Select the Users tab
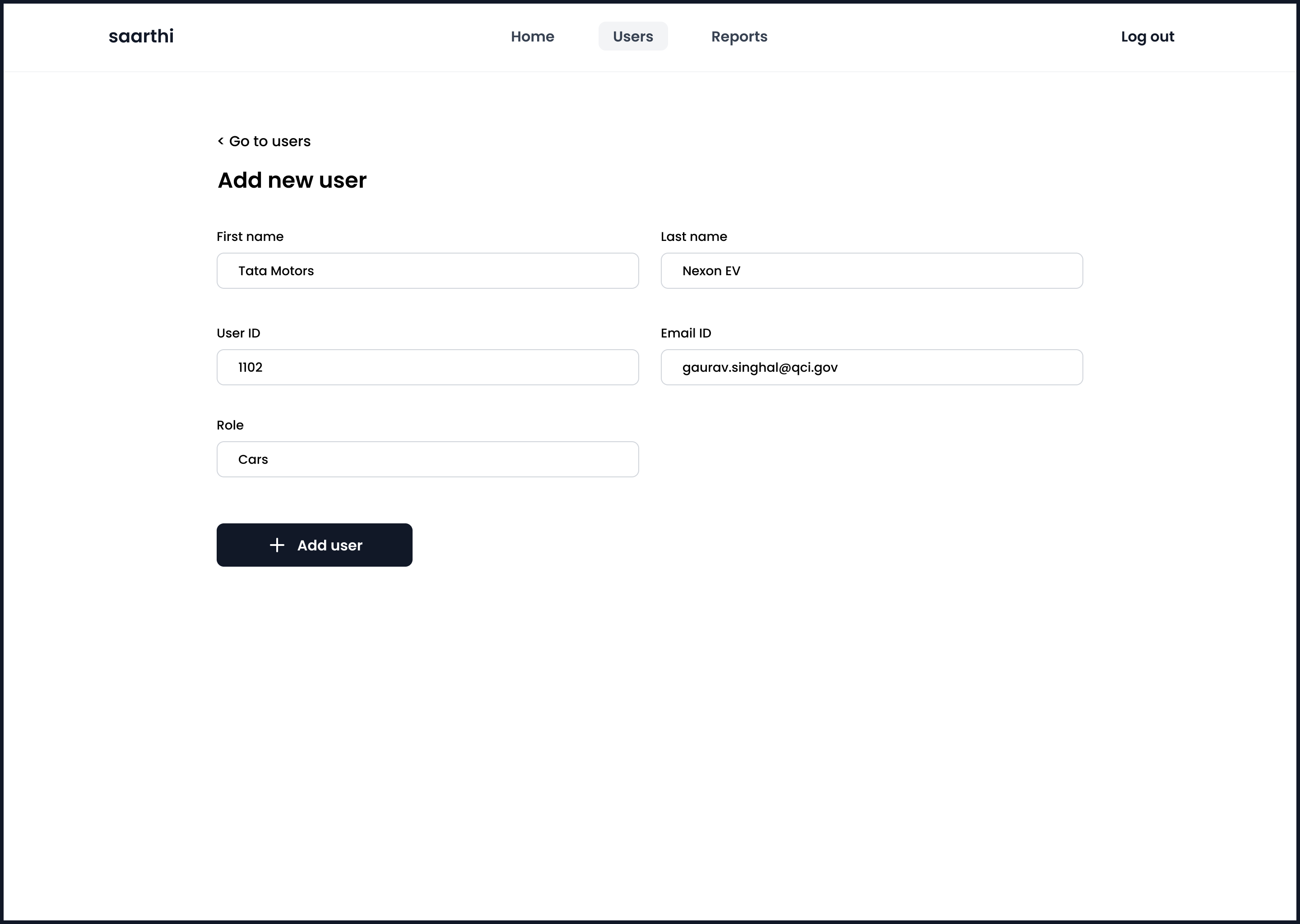The height and width of the screenshot is (924, 1300). (x=632, y=37)
